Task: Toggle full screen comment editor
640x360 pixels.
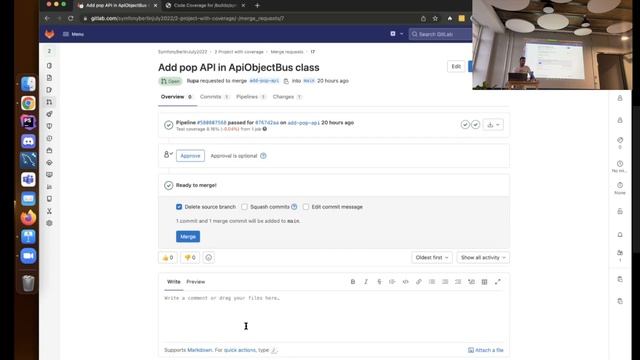Action: tap(498, 282)
